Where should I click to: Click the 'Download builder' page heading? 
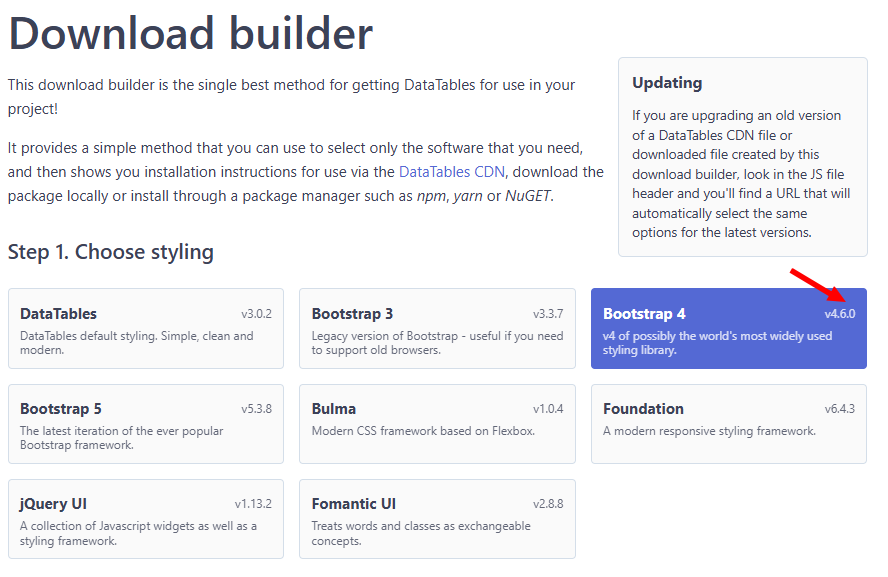(x=190, y=33)
